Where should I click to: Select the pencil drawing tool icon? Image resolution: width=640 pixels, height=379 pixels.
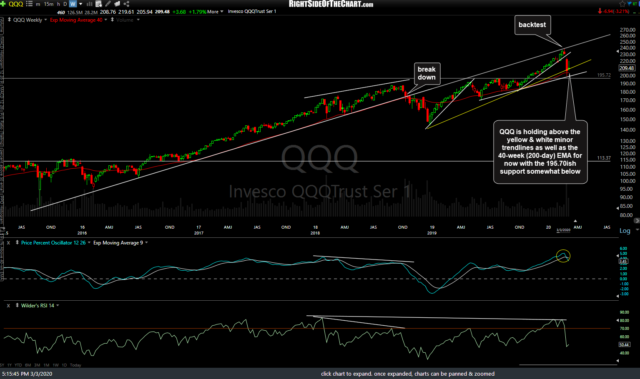click(x=108, y=4)
